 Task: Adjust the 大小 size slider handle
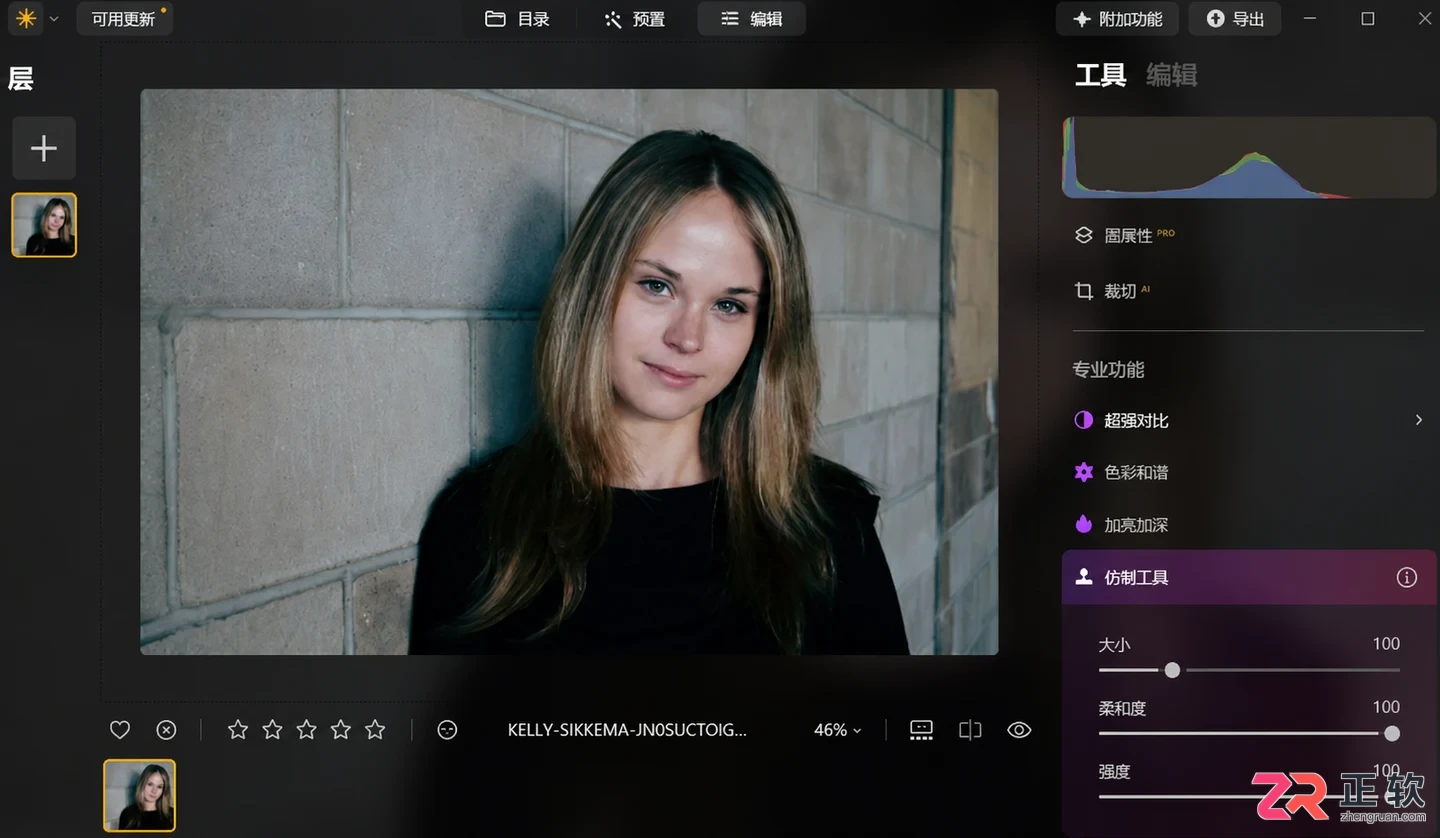(x=1172, y=670)
